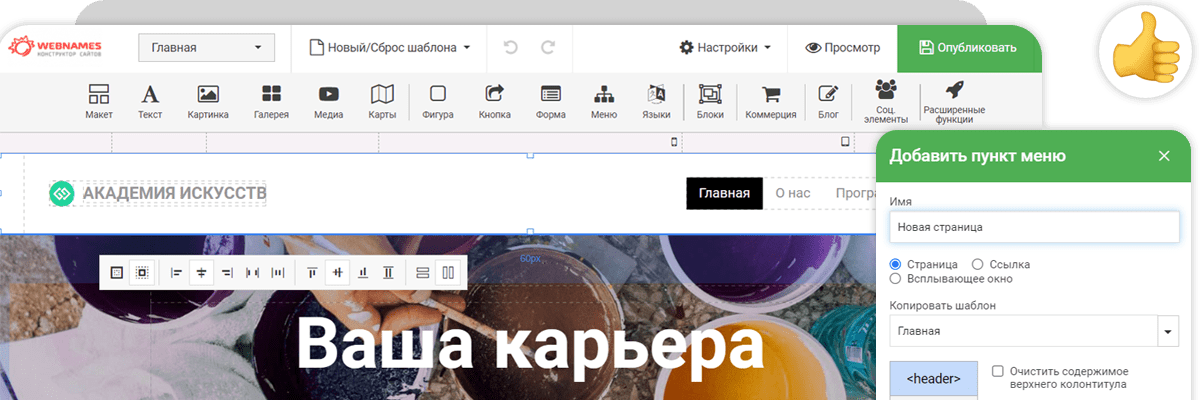Select the Страница radio option

(896, 264)
